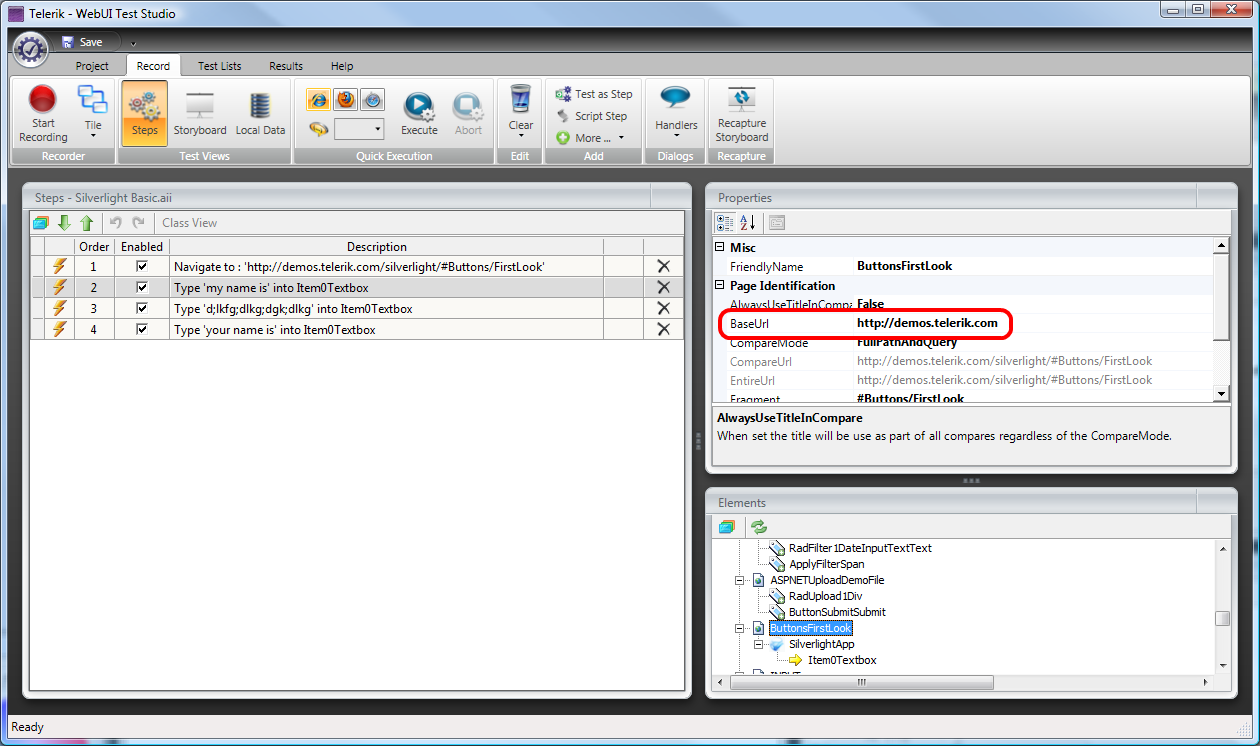Click lightning icon of step 1 row

pos(60,266)
